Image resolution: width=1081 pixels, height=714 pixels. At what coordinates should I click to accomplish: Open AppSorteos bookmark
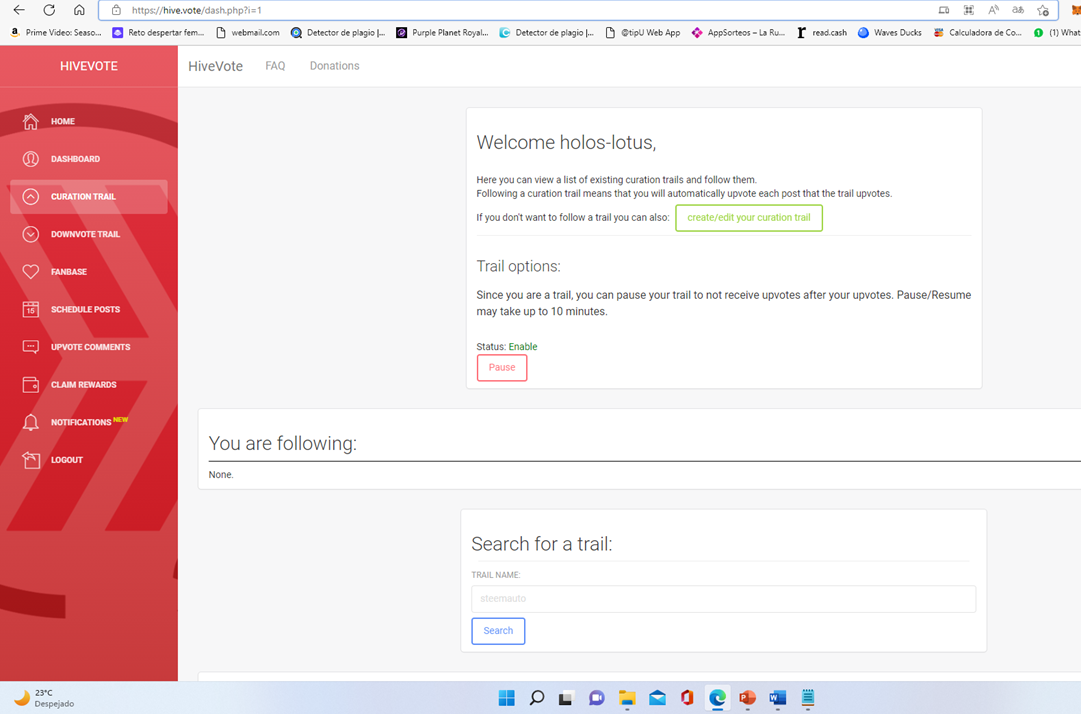tap(738, 32)
